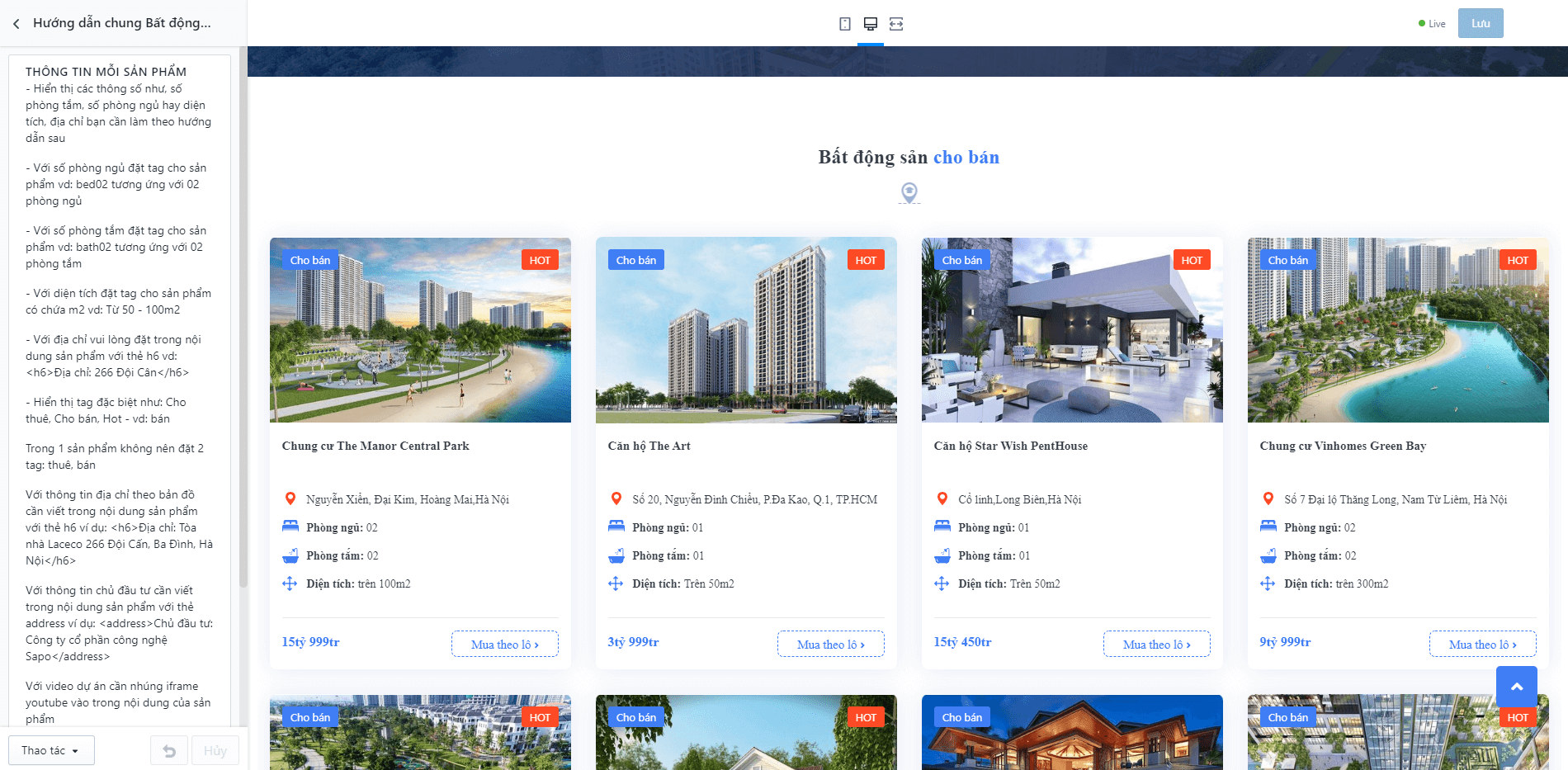Click Mua theo lô for Căn hộ The Art
The image size is (1568, 770).
831,644
